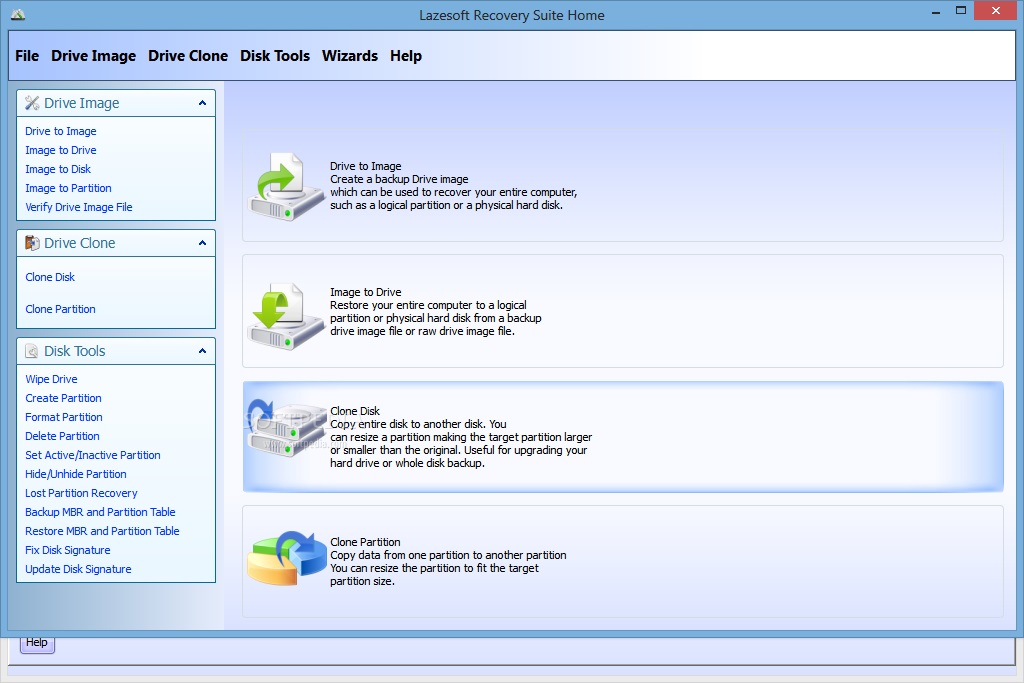The width and height of the screenshot is (1024, 683).
Task: Select Image to Drive sidebar link
Action: 61,150
